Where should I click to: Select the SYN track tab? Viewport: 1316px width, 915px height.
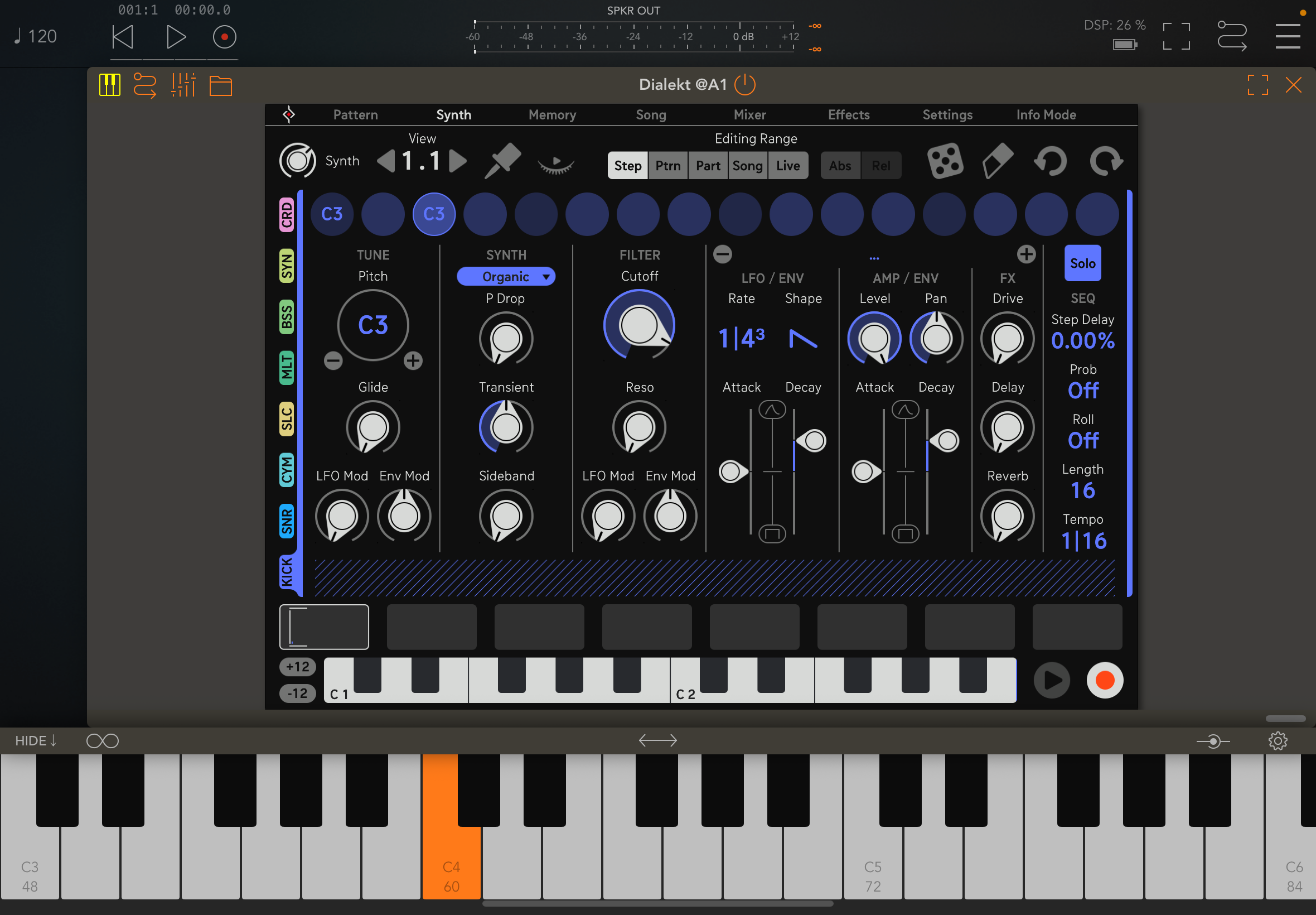[287, 266]
